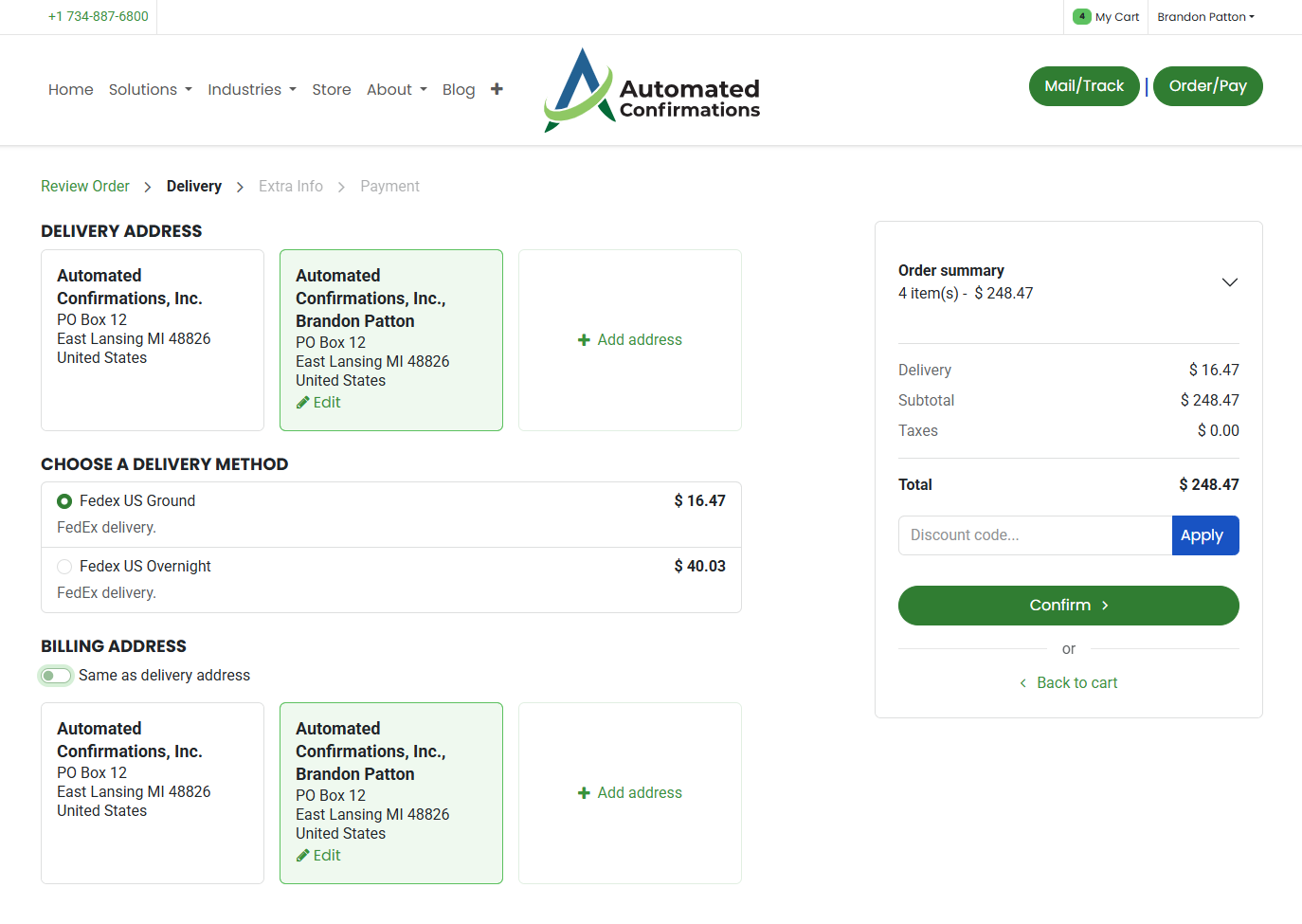1302x924 pixels.
Task: Apply the discount code
Action: point(1204,535)
